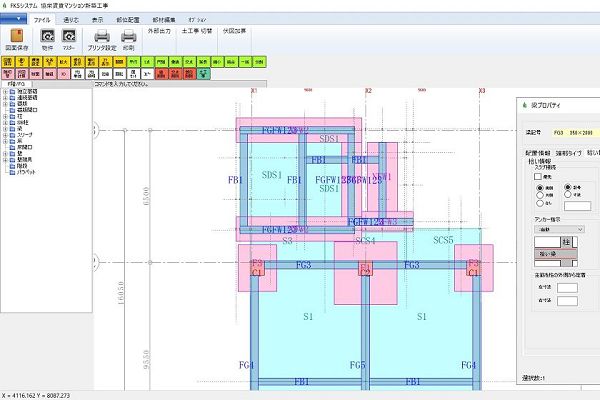Click the last yellow icon before the green icons
The width and height of the screenshot is (600, 400).
tap(119, 62)
